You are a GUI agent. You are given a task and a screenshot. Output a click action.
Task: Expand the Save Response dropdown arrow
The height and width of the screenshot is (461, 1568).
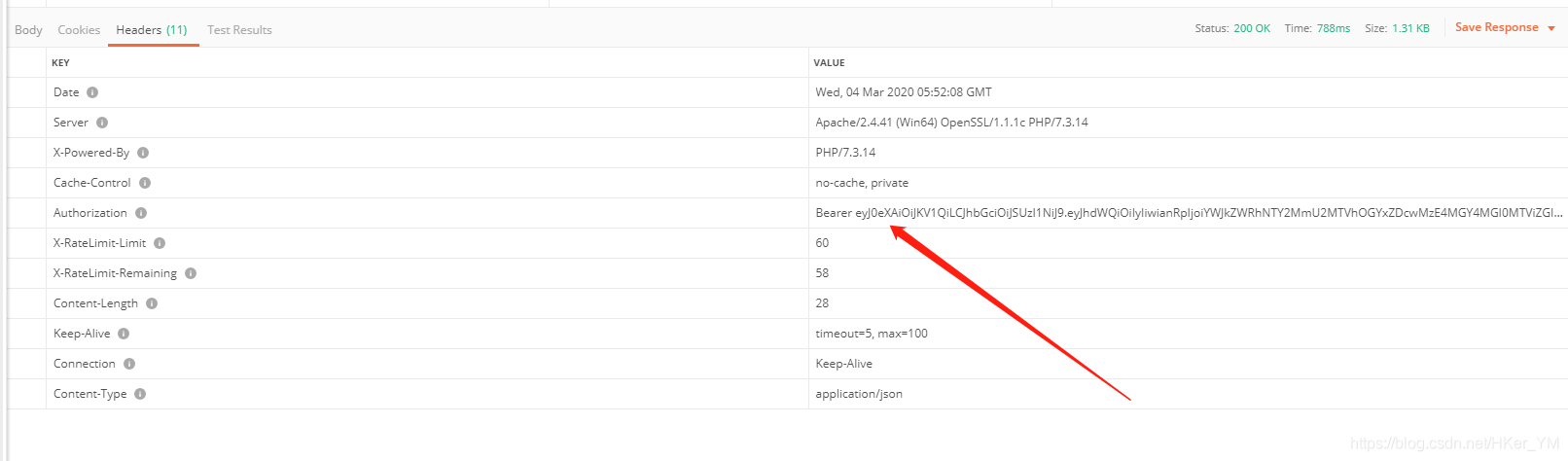coord(1550,28)
